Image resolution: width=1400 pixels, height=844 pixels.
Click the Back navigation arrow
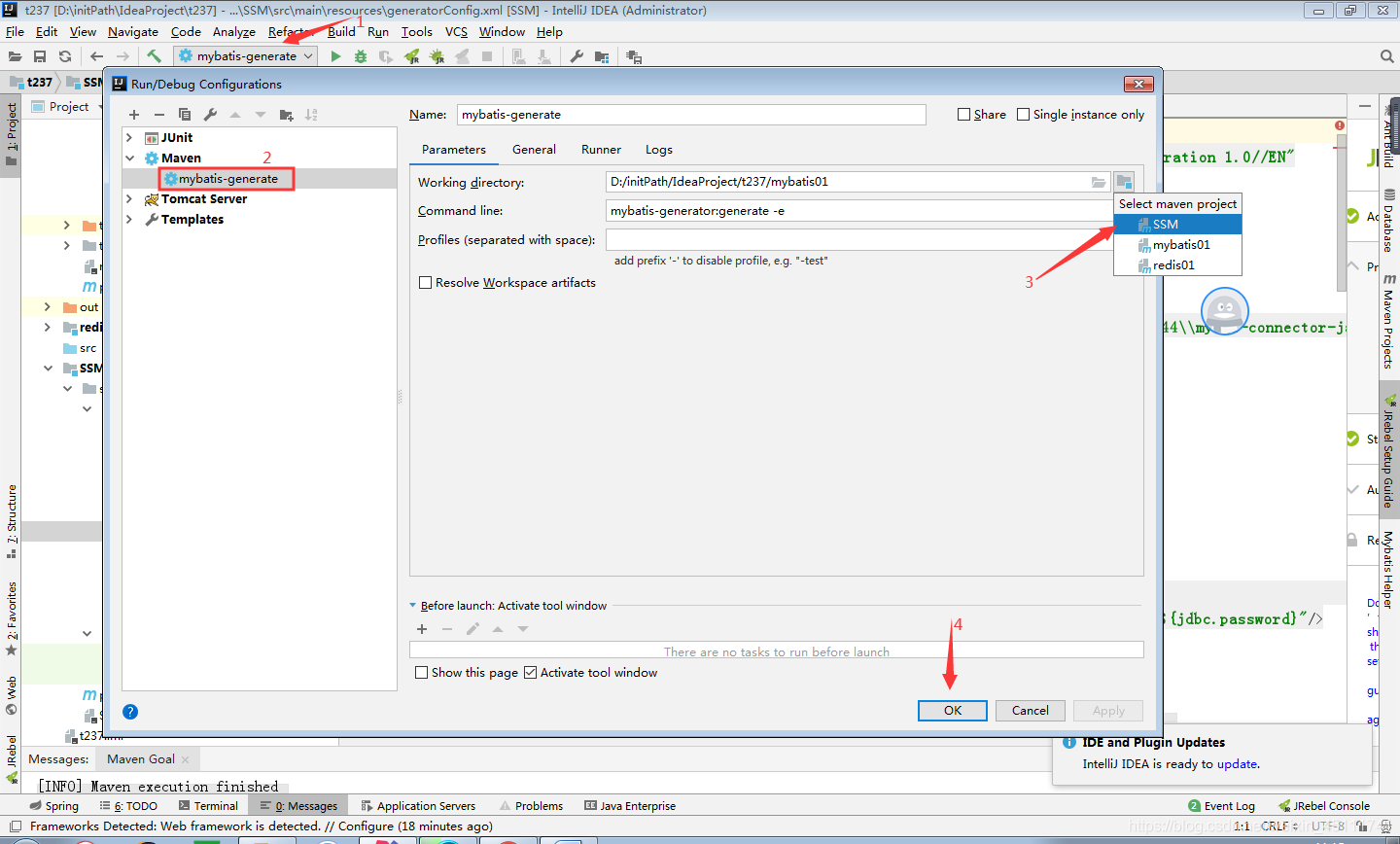click(96, 56)
